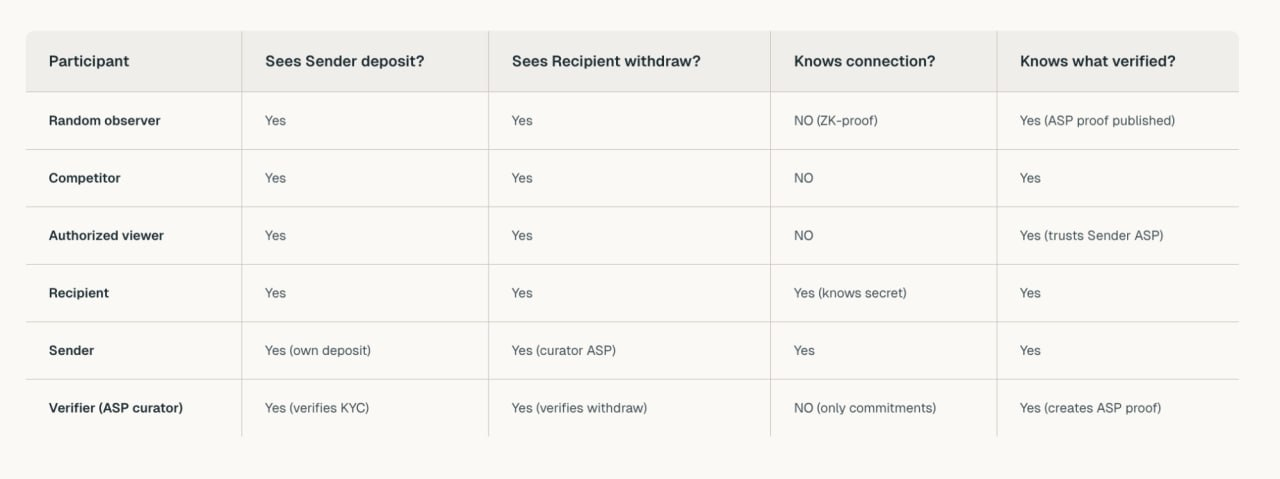Select the 'Yes (knows secret)' cell
The width and height of the screenshot is (1280, 479).
(x=850, y=293)
